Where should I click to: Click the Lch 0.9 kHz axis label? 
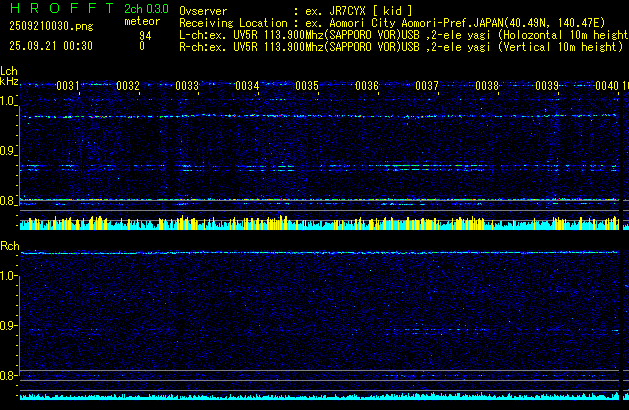9,151
